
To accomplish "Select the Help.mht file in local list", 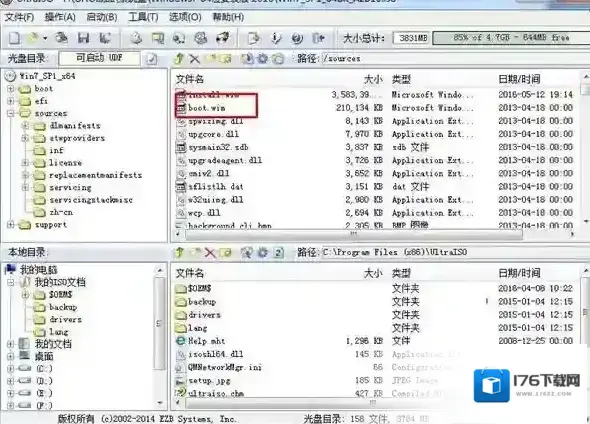I will coord(374,341).
